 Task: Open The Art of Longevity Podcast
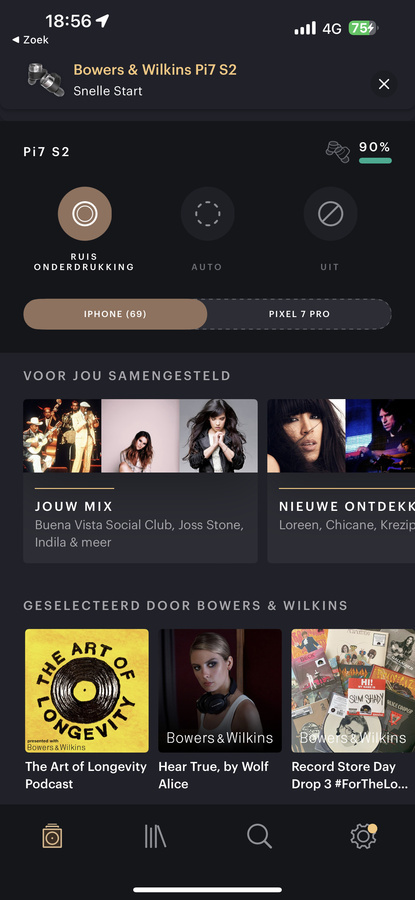click(87, 710)
